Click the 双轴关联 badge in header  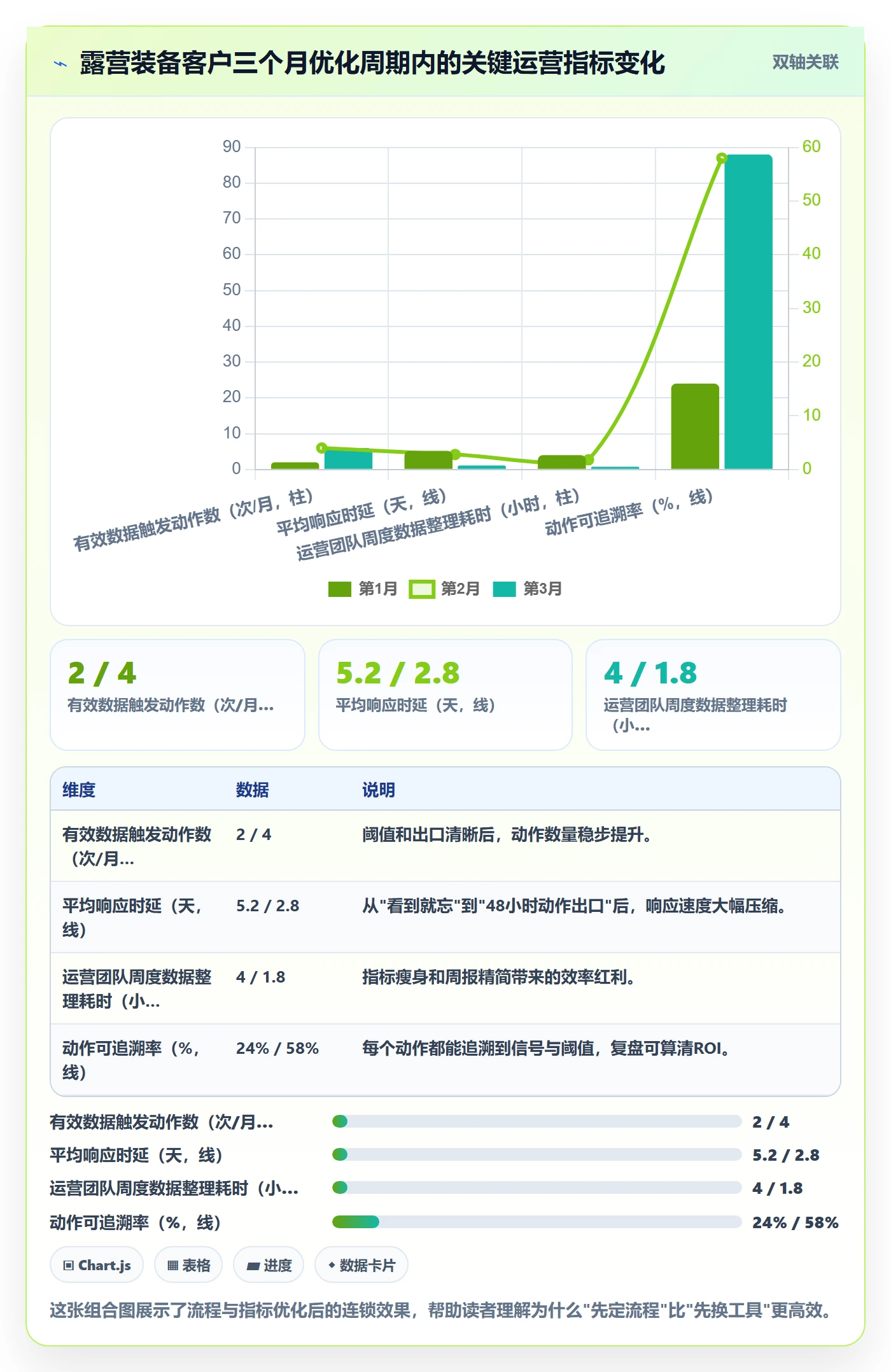tap(805, 62)
